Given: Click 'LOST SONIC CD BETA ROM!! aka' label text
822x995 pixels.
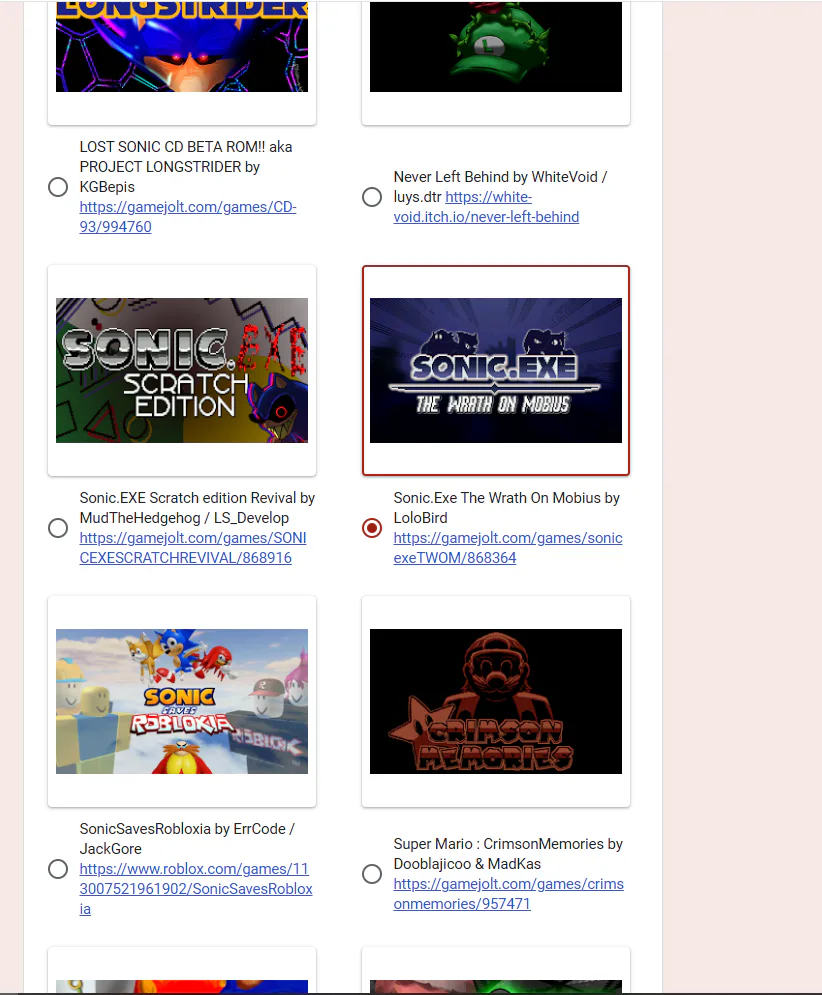Looking at the screenshot, I should [186, 147].
